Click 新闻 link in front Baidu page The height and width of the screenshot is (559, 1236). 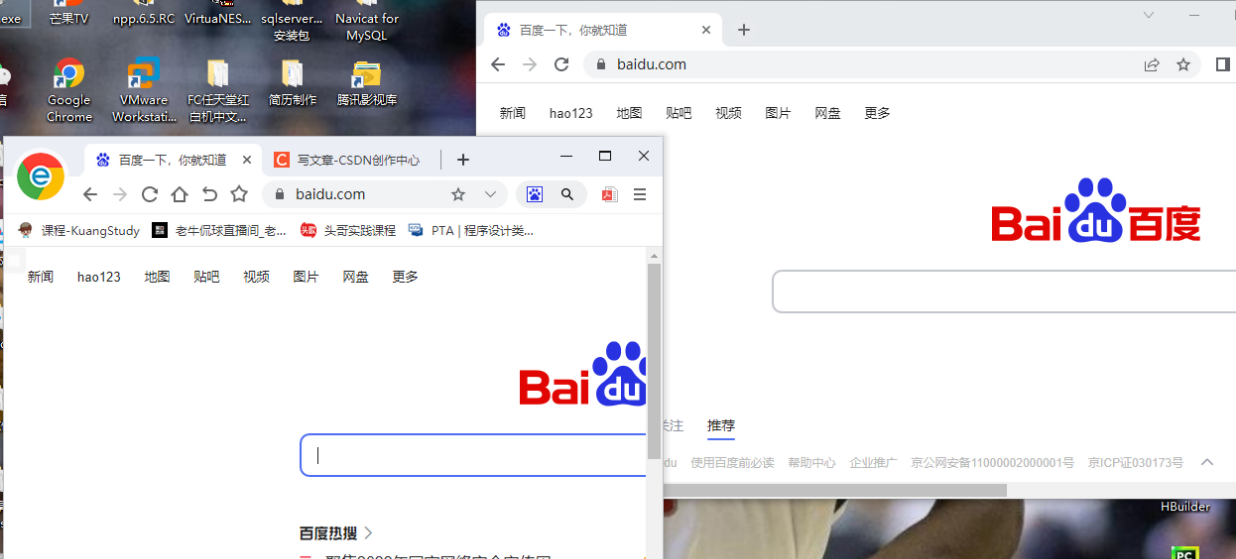coord(40,277)
